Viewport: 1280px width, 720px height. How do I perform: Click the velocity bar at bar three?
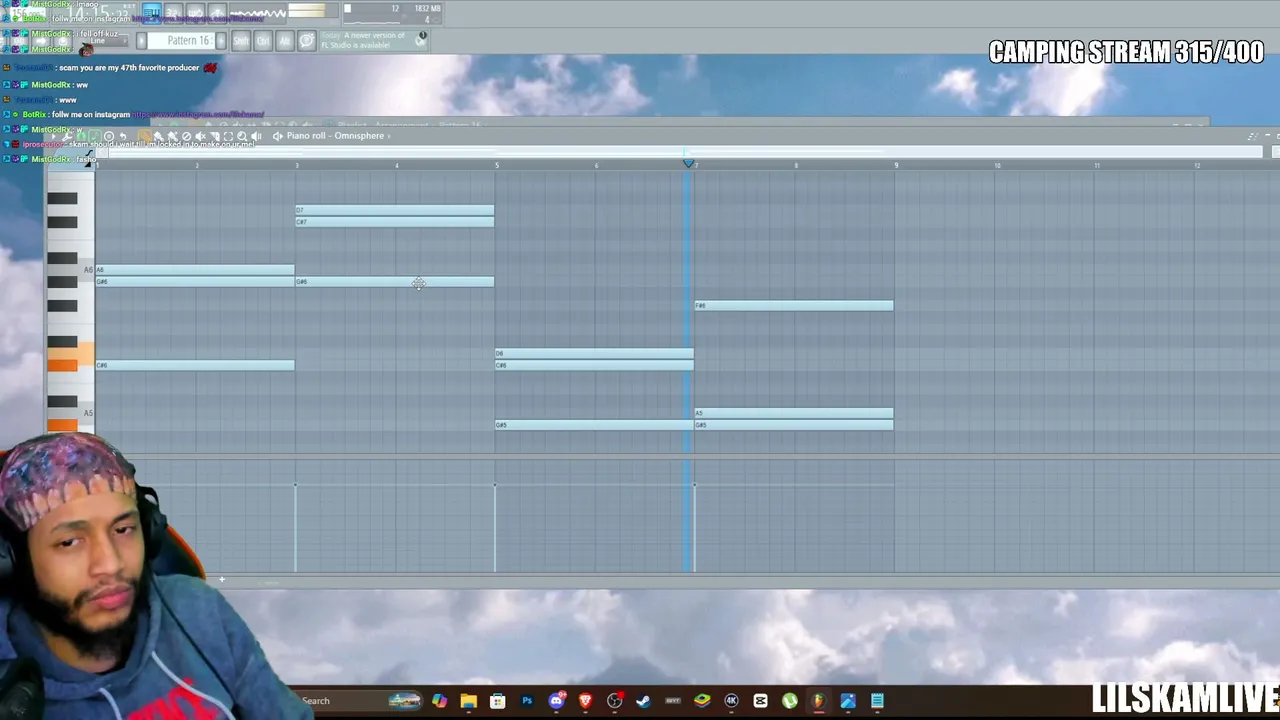(x=295, y=528)
